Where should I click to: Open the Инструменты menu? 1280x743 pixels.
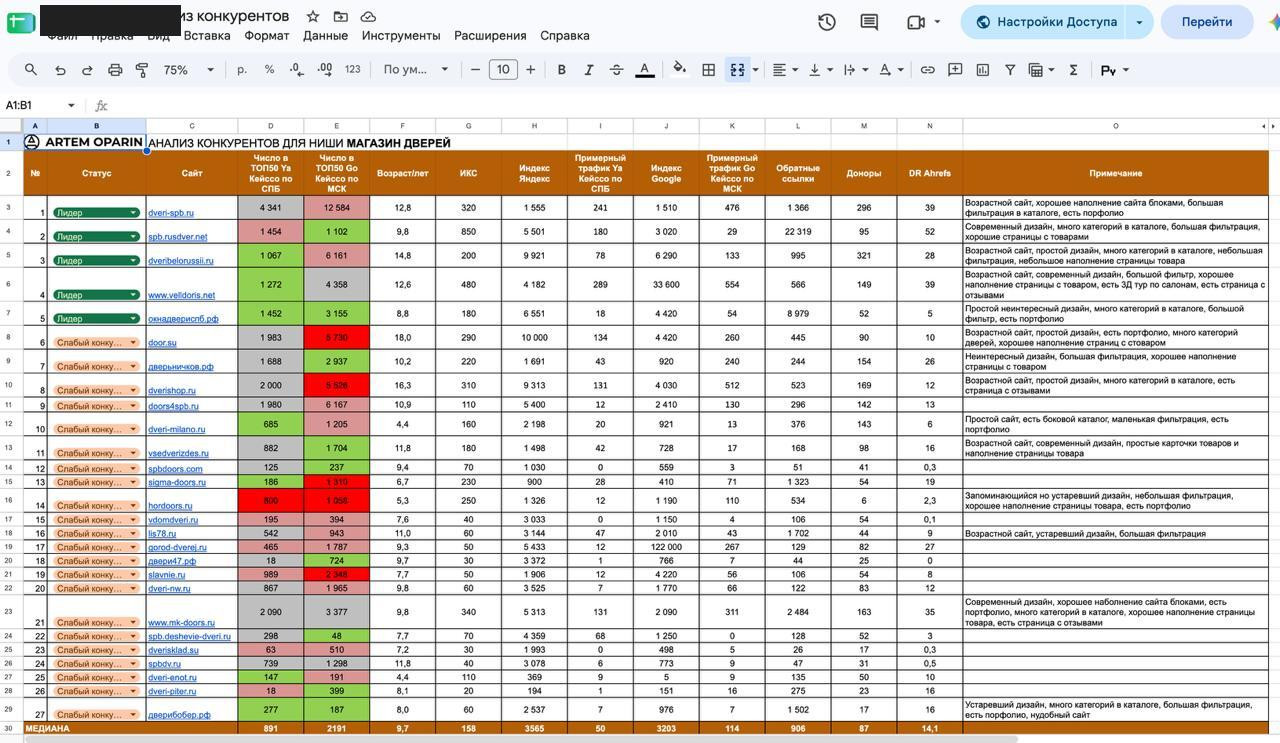401,36
